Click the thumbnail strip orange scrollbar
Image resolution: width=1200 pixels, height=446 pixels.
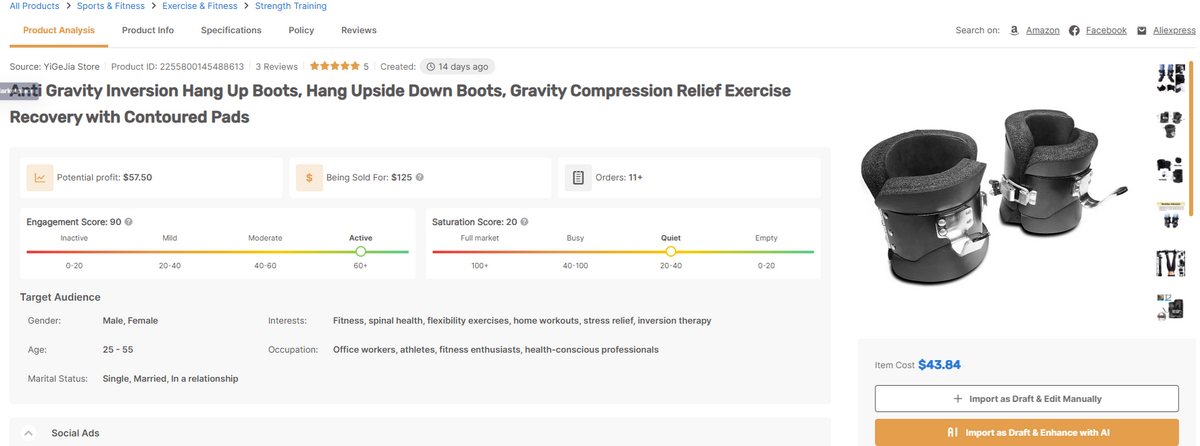[1193, 138]
